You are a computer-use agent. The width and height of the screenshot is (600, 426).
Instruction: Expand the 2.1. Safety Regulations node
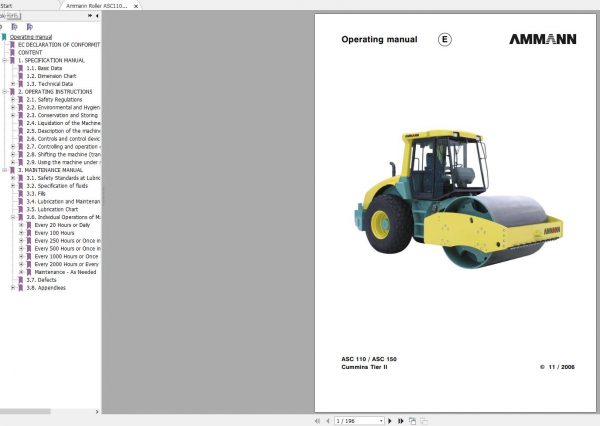(x=13, y=100)
